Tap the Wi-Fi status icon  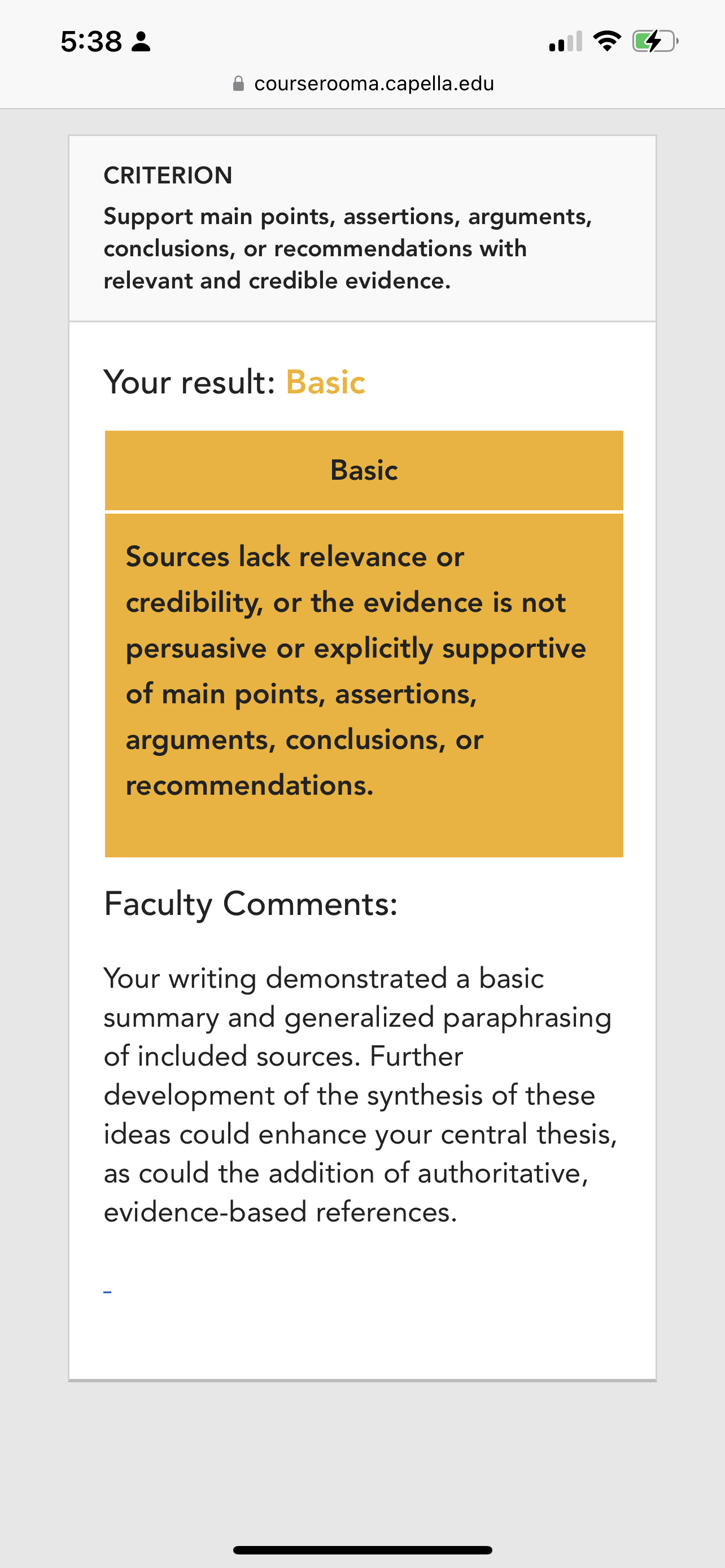(x=607, y=41)
